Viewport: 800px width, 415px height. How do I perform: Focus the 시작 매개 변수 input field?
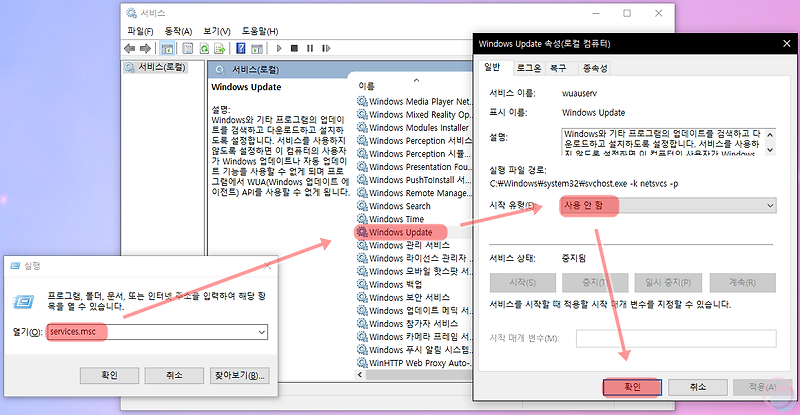[x=676, y=338]
